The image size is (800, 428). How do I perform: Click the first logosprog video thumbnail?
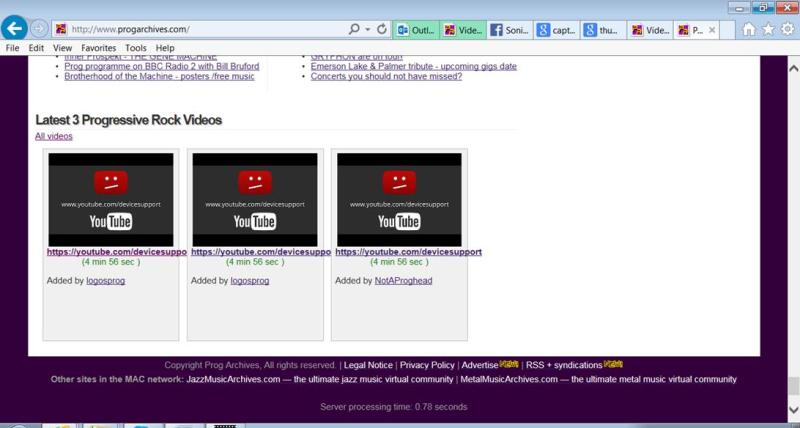click(x=111, y=200)
